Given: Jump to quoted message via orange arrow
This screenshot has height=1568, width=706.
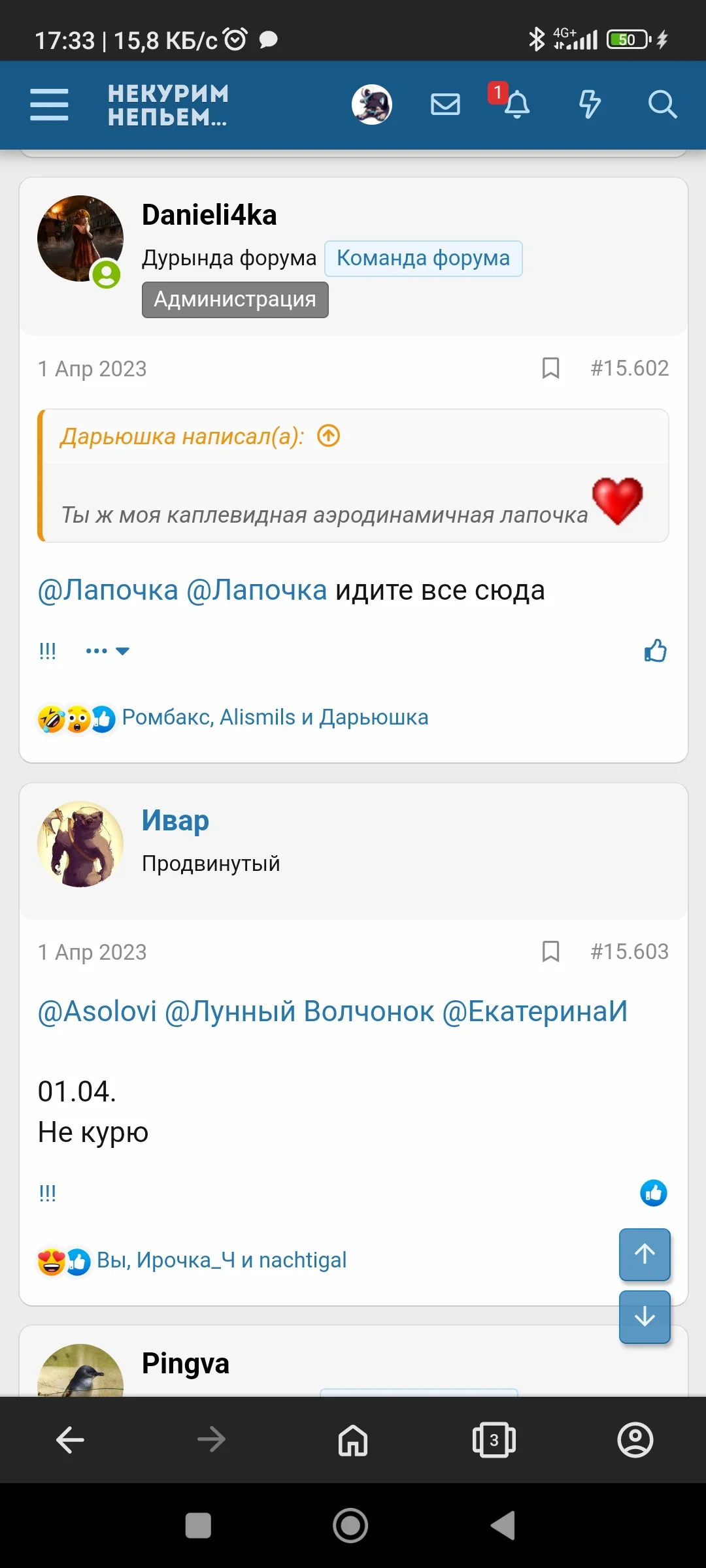Looking at the screenshot, I should (329, 435).
